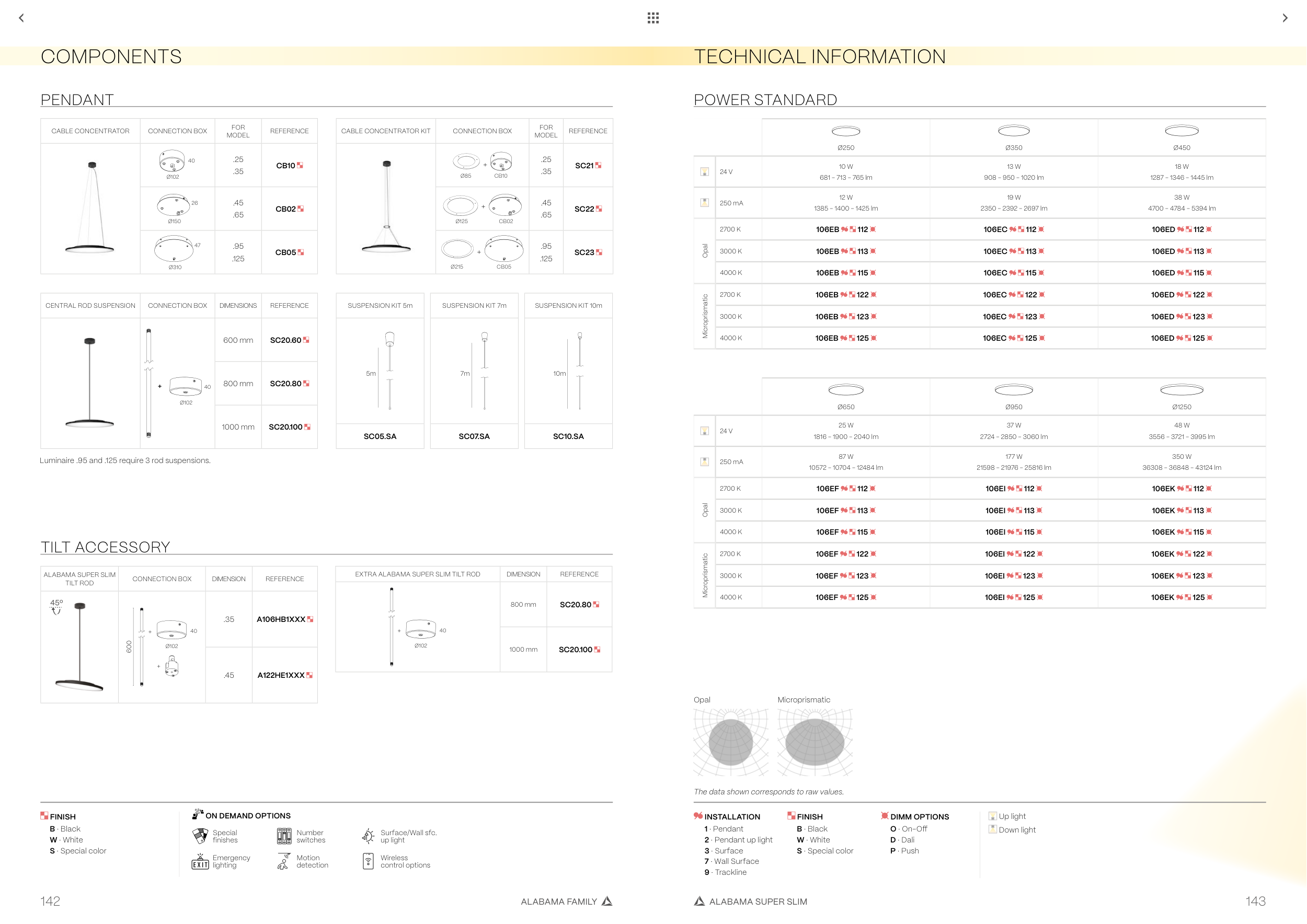
Task: Click the Up light legend square
Action: coord(993,816)
